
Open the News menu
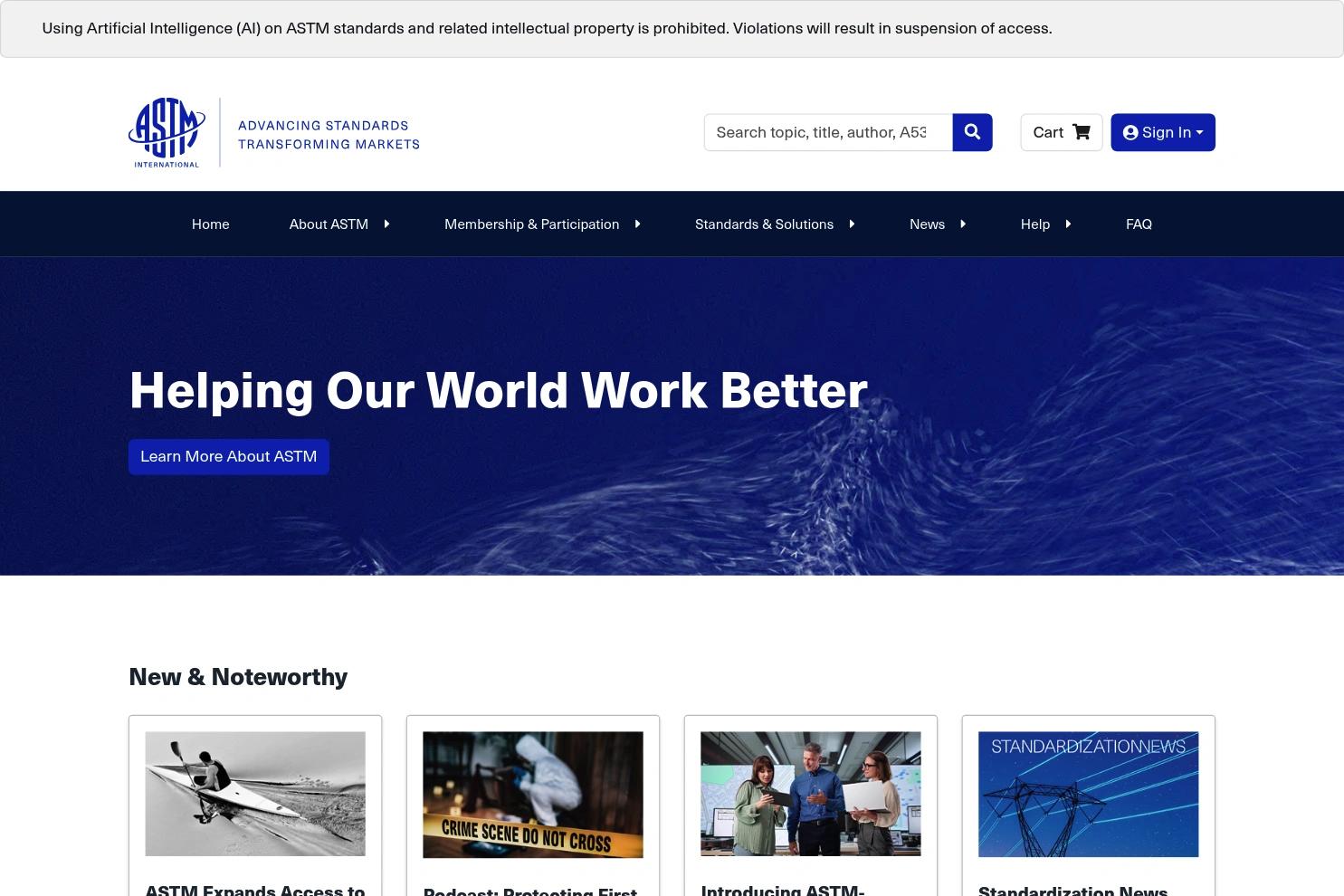927,224
